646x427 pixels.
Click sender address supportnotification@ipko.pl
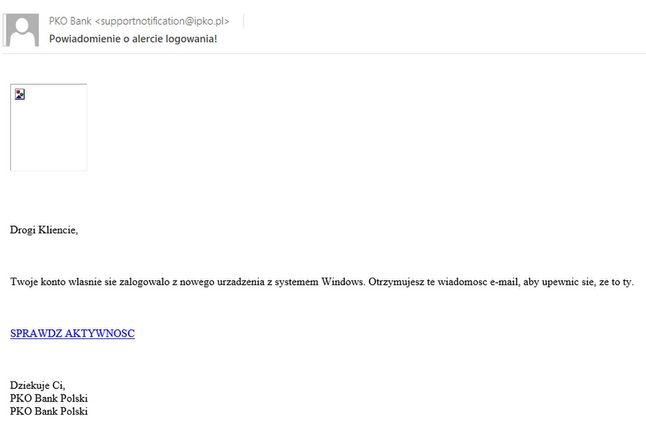[x=162, y=21]
